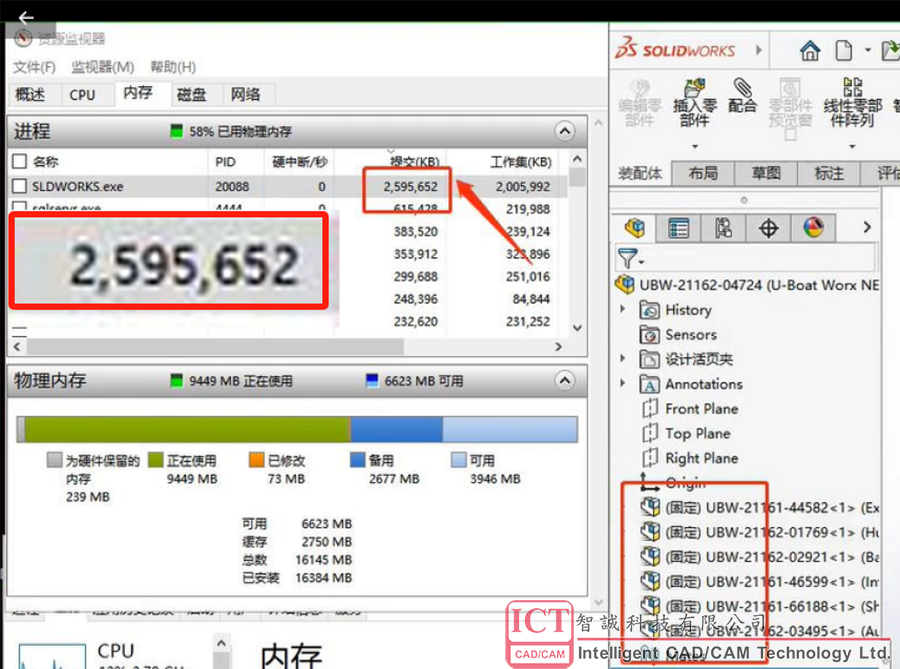Open the PropertyManager tab
900x669 pixels.
[x=678, y=228]
